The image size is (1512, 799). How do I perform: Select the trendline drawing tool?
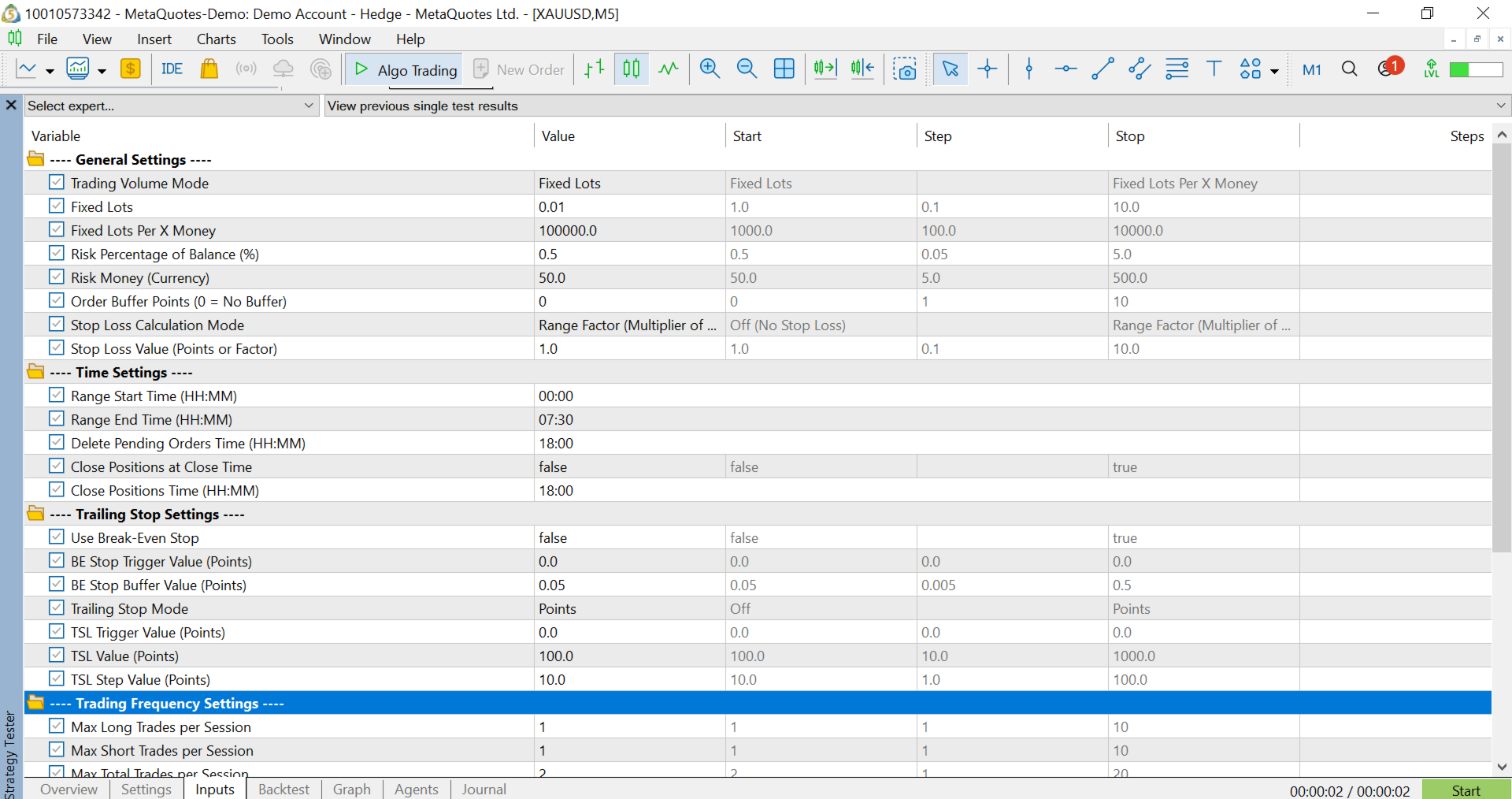point(1102,69)
